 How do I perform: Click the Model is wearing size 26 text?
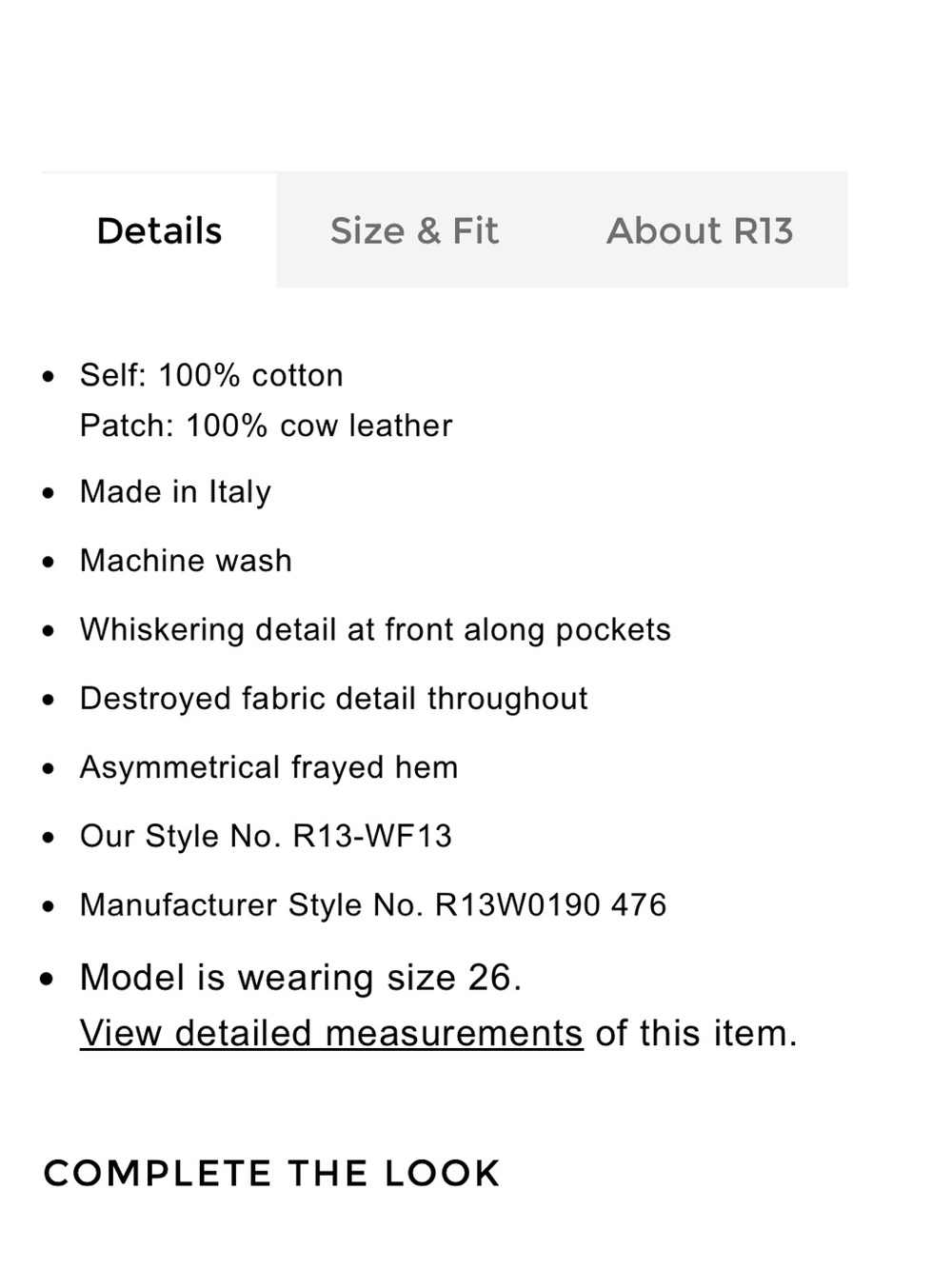pos(301,978)
